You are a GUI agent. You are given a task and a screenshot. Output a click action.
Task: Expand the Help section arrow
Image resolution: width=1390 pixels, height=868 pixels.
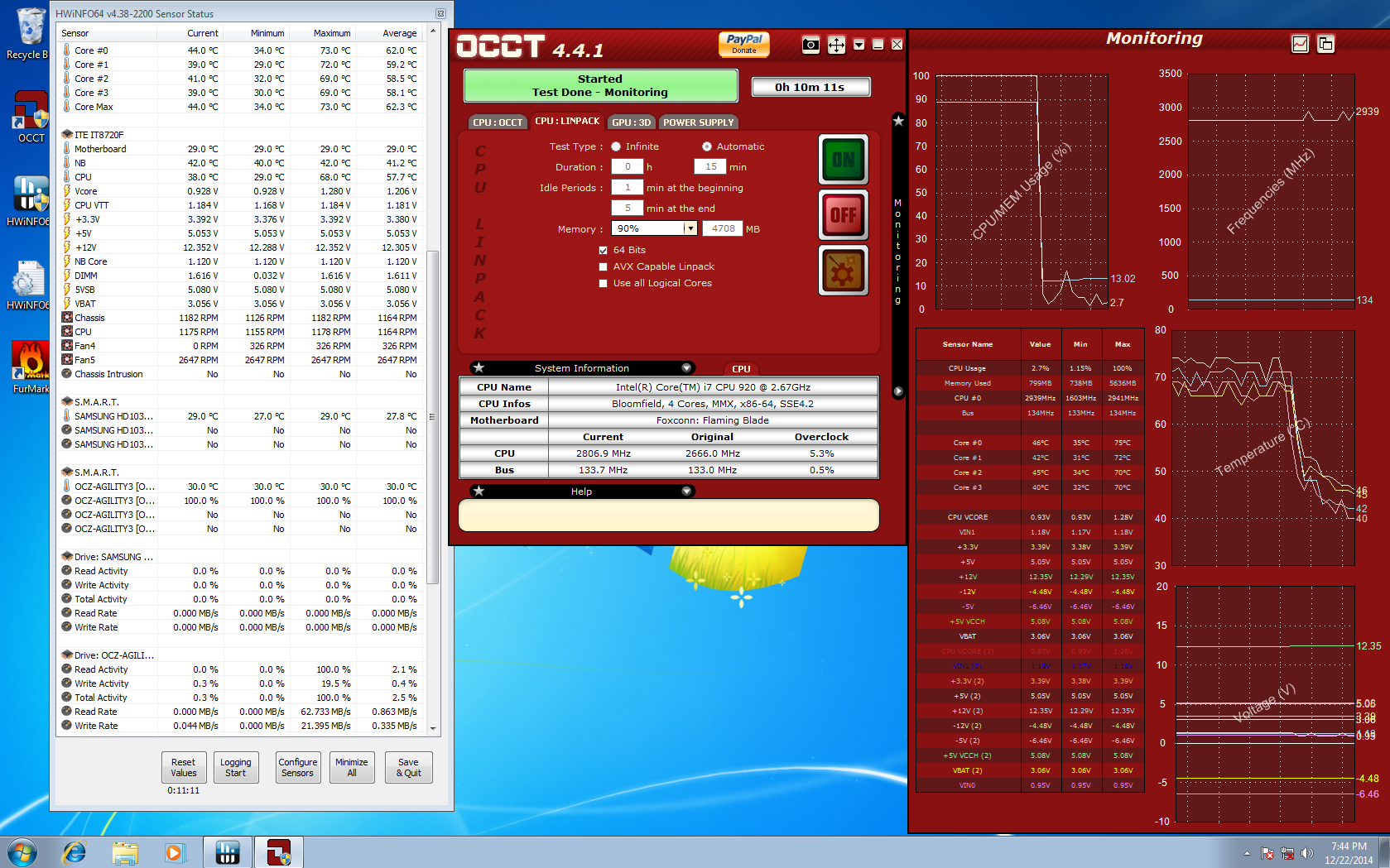pos(686,492)
